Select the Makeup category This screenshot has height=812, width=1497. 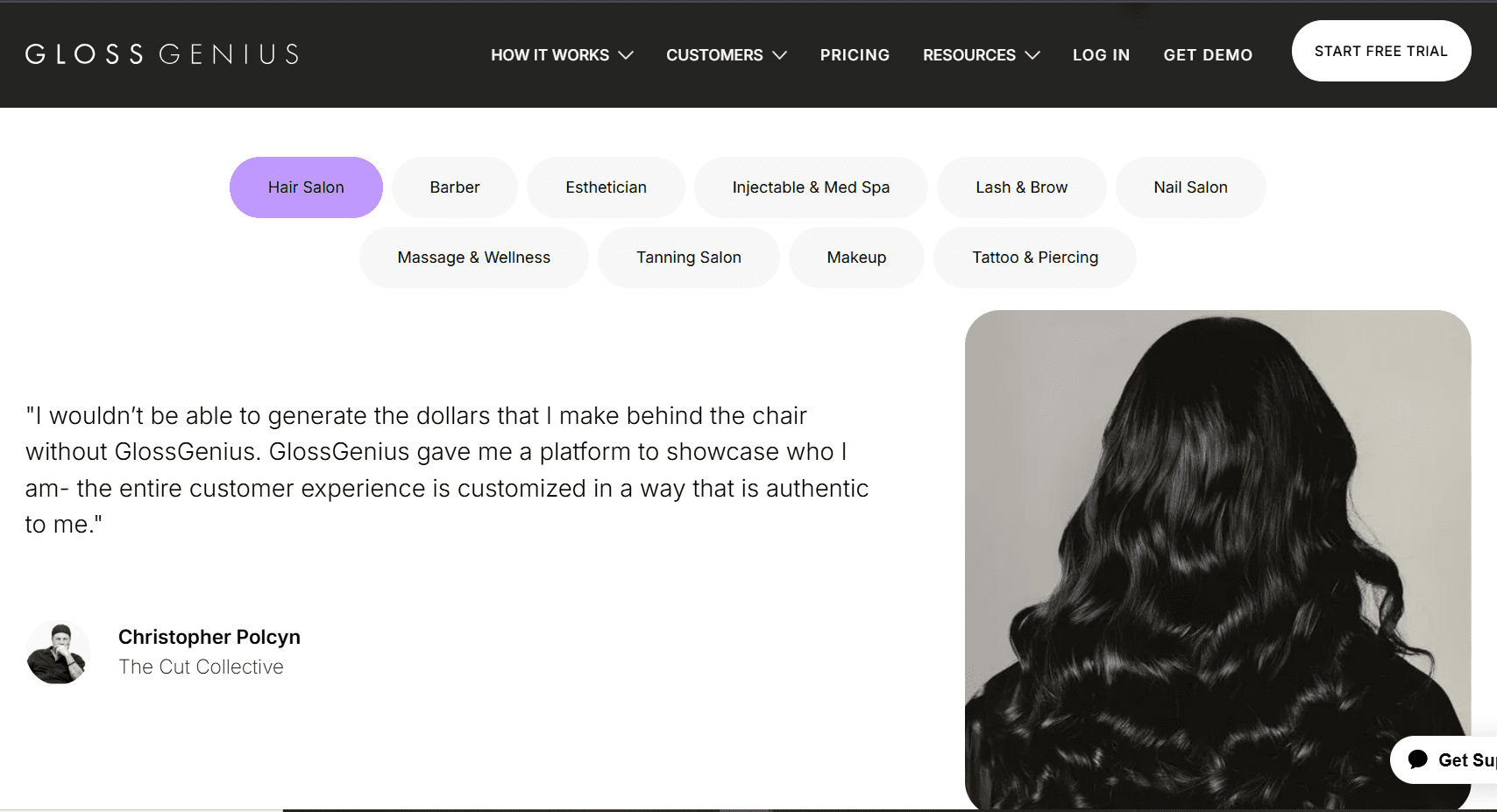pyautogui.click(x=856, y=258)
